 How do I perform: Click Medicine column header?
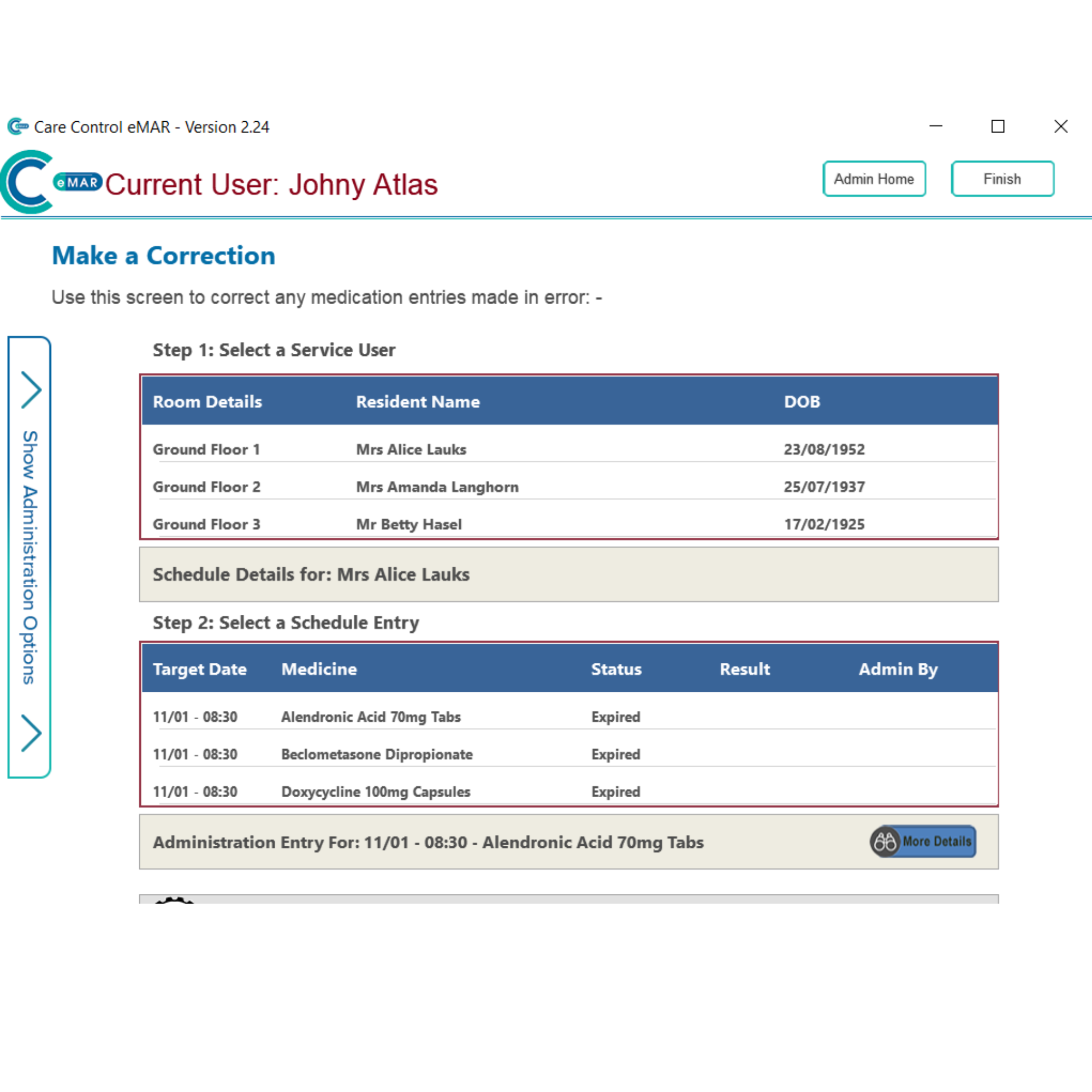[x=319, y=669]
